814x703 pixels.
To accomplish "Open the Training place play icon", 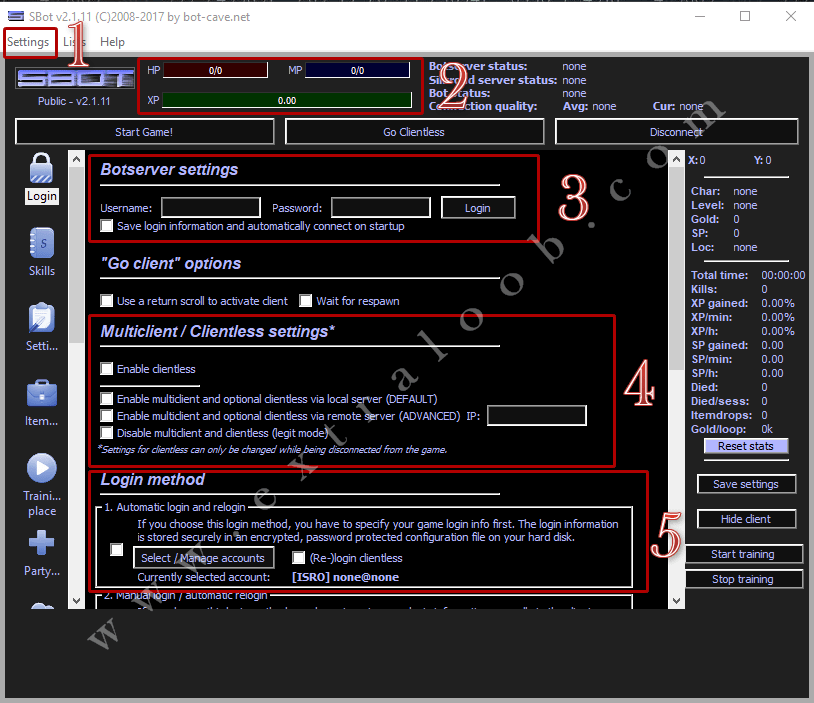I will tap(42, 468).
